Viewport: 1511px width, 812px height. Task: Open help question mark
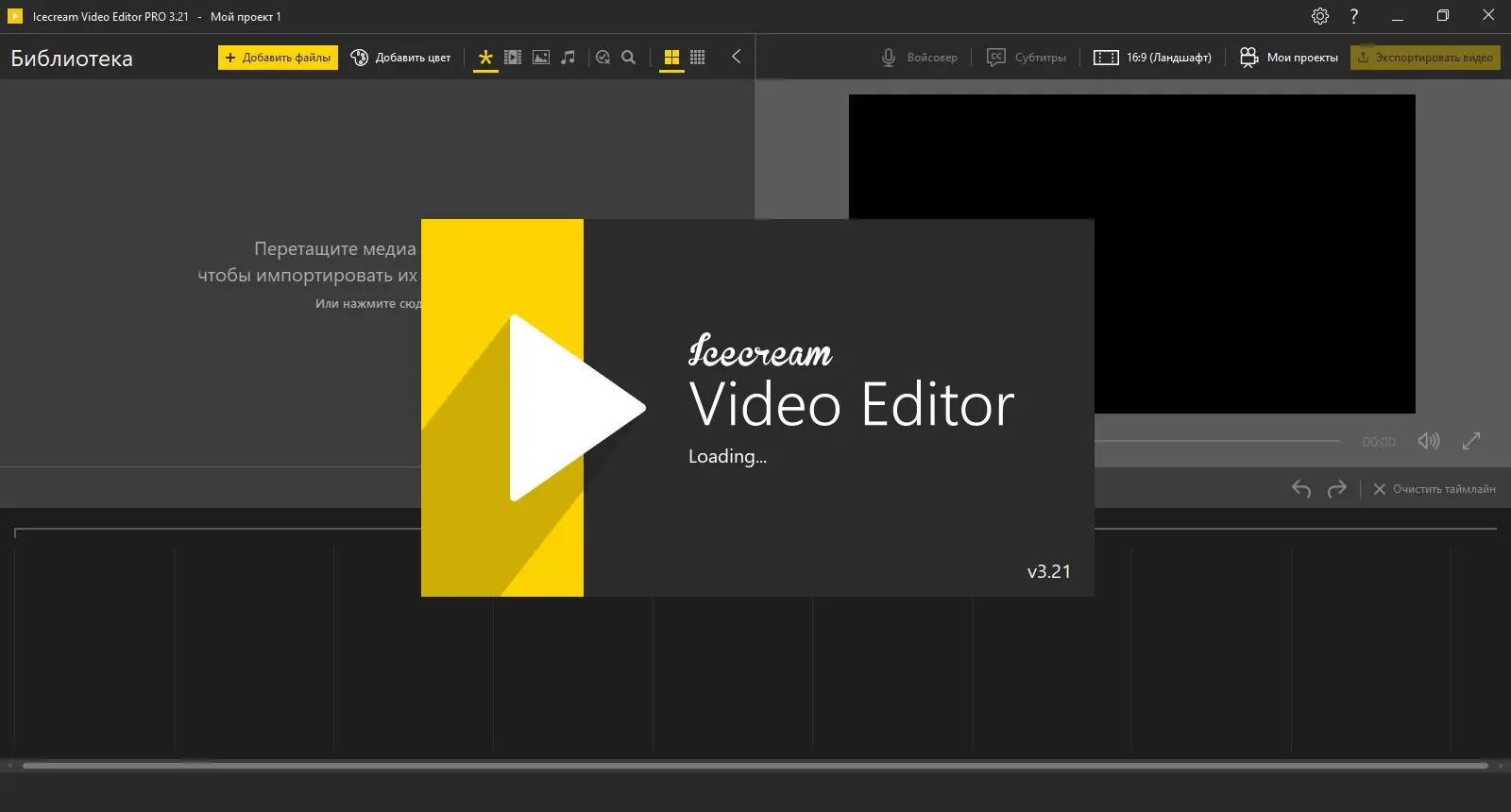point(1354,16)
